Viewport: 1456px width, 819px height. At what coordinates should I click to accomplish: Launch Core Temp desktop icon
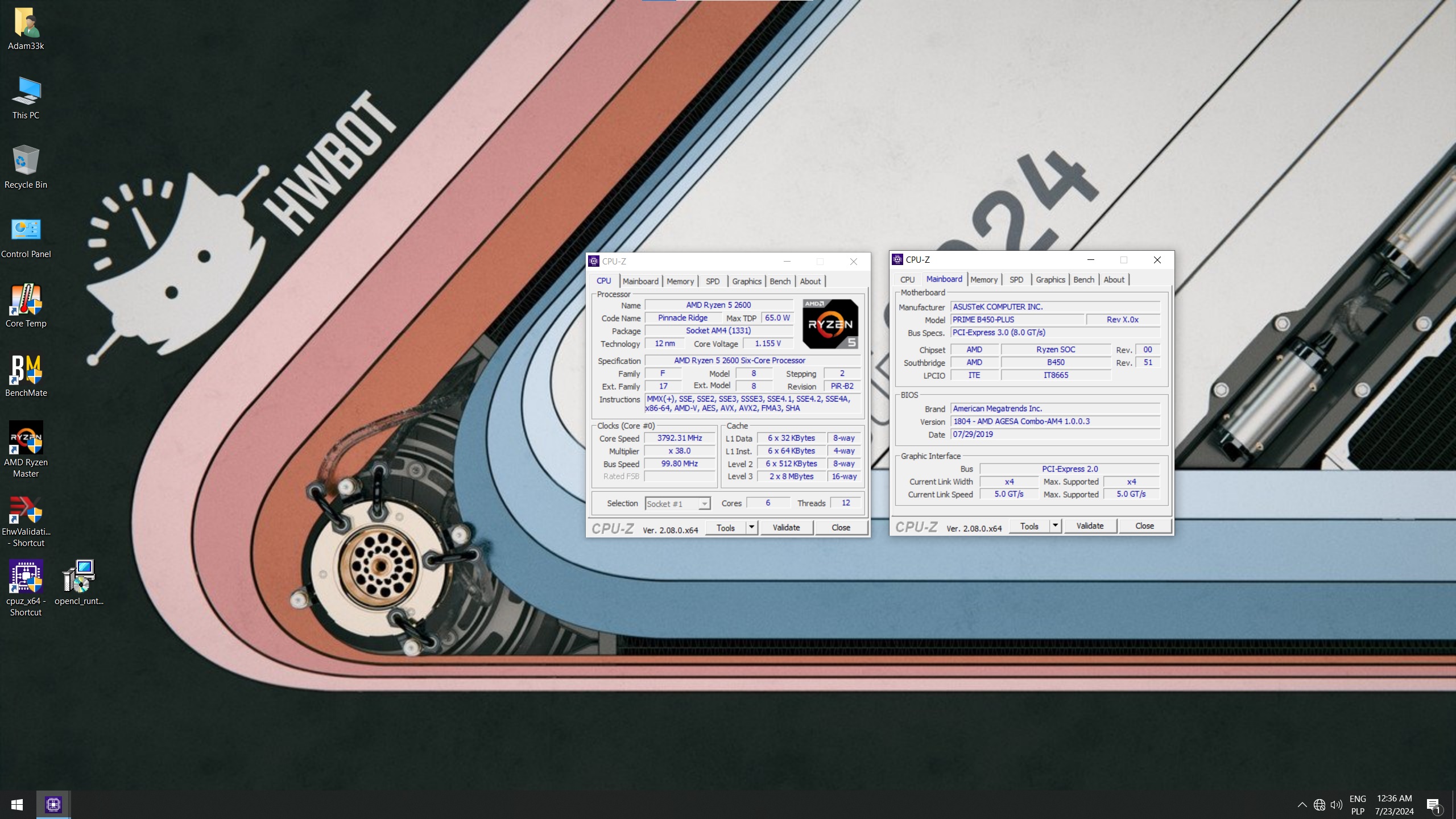coord(26,306)
